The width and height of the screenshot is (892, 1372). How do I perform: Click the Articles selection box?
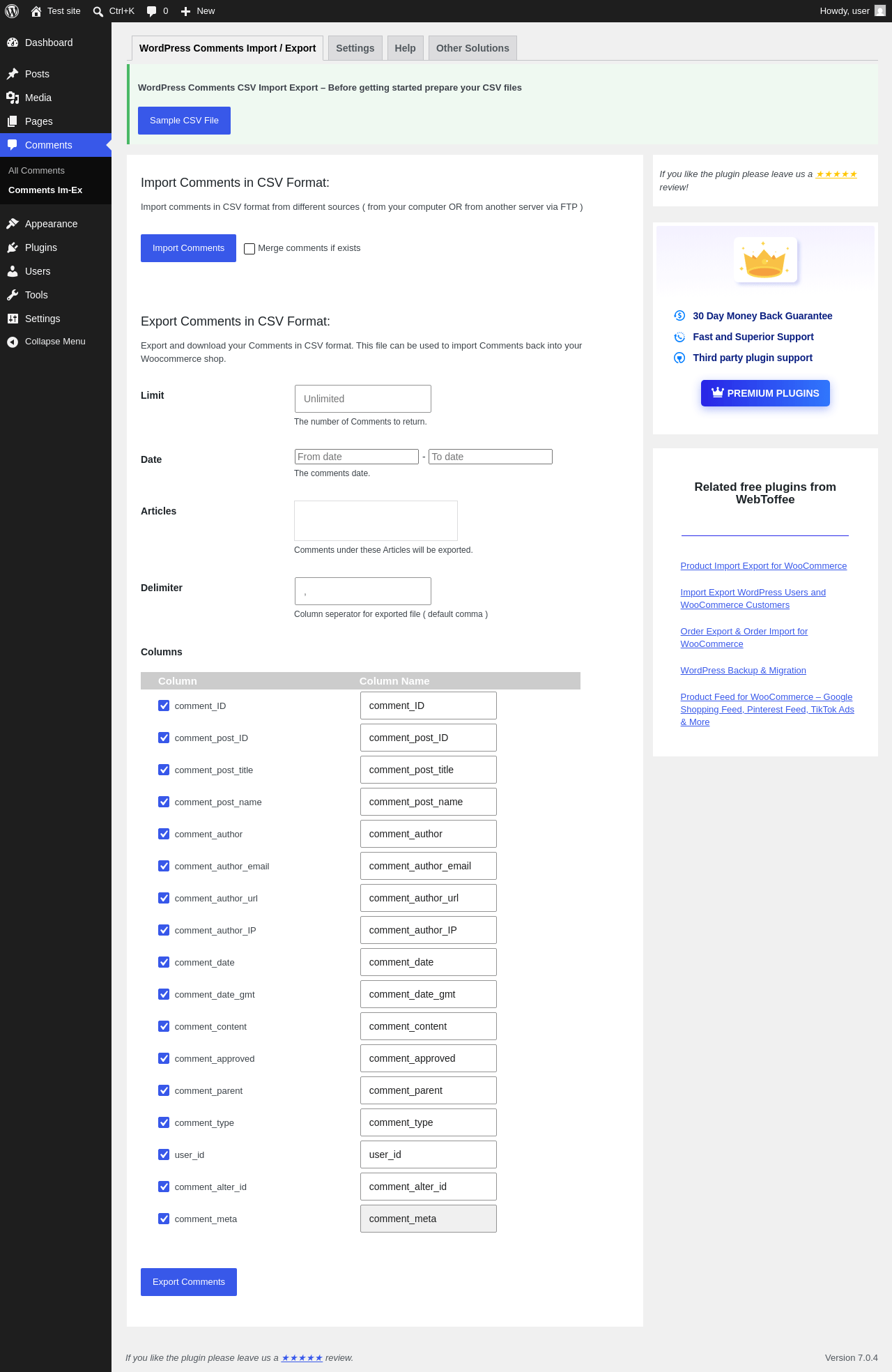(x=376, y=521)
